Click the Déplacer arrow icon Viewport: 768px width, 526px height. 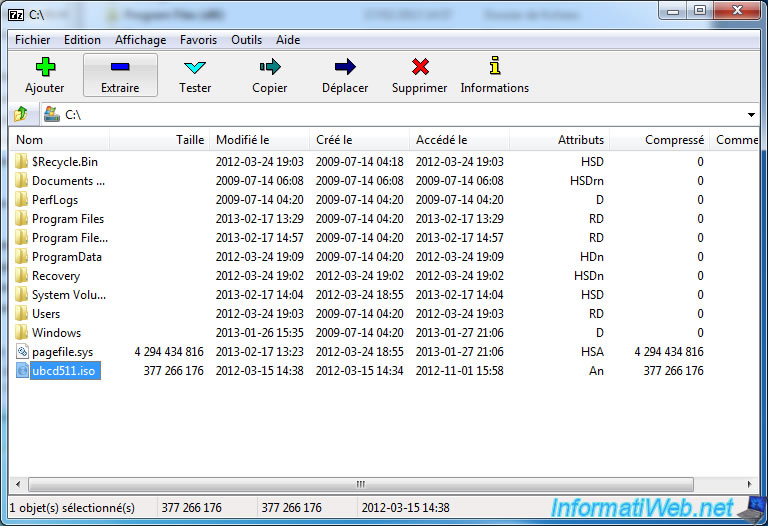[345, 68]
